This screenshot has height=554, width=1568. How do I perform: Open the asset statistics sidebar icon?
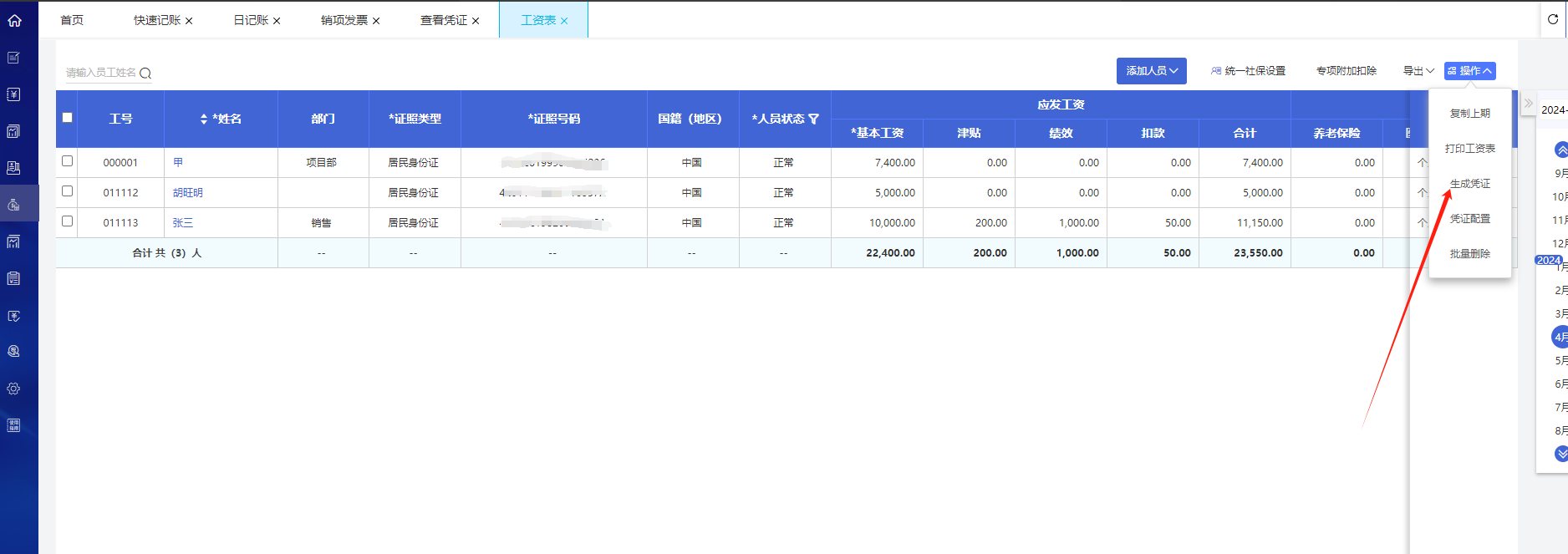[x=14, y=241]
